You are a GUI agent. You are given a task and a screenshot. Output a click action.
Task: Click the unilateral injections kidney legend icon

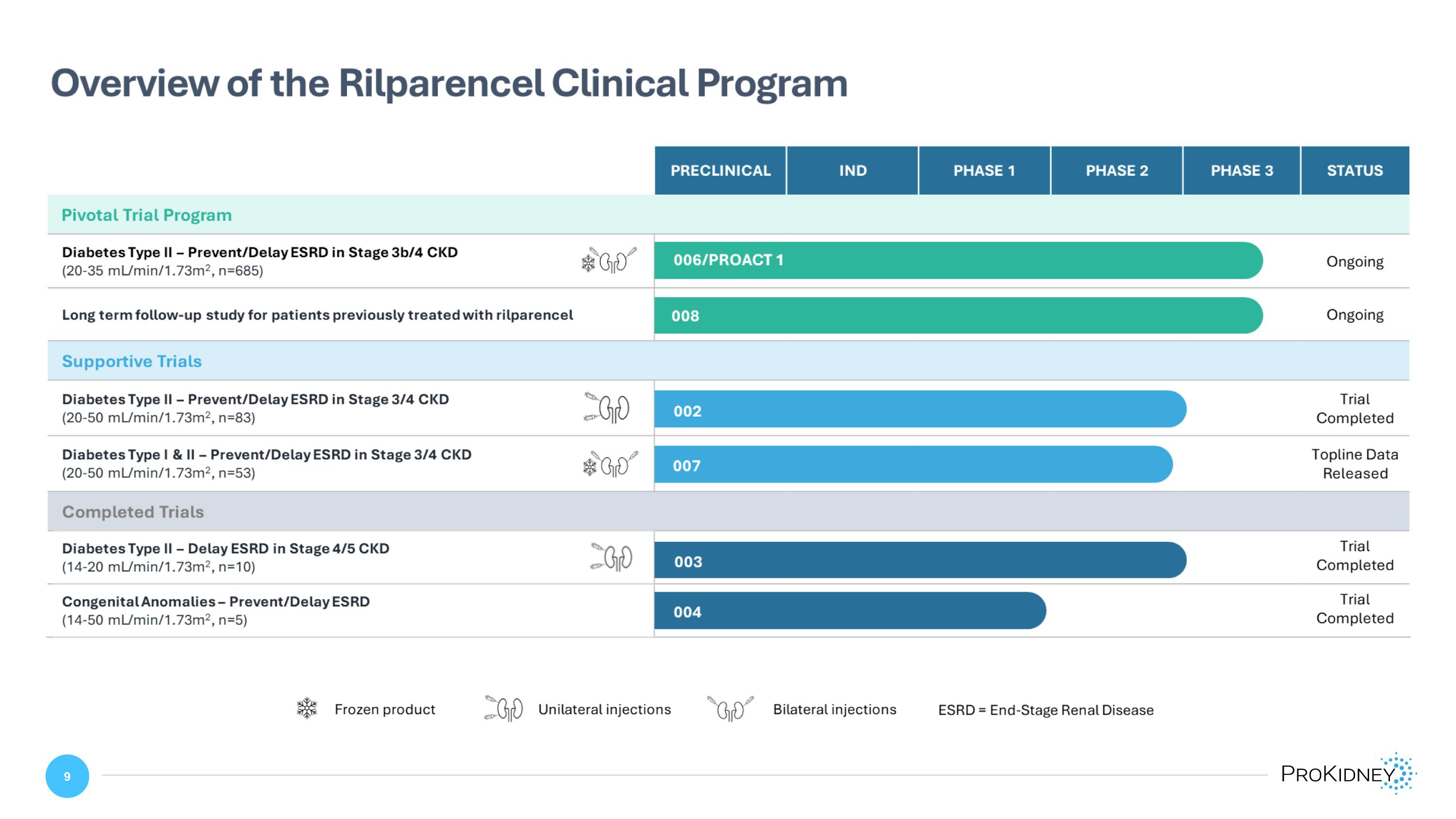[x=505, y=708]
